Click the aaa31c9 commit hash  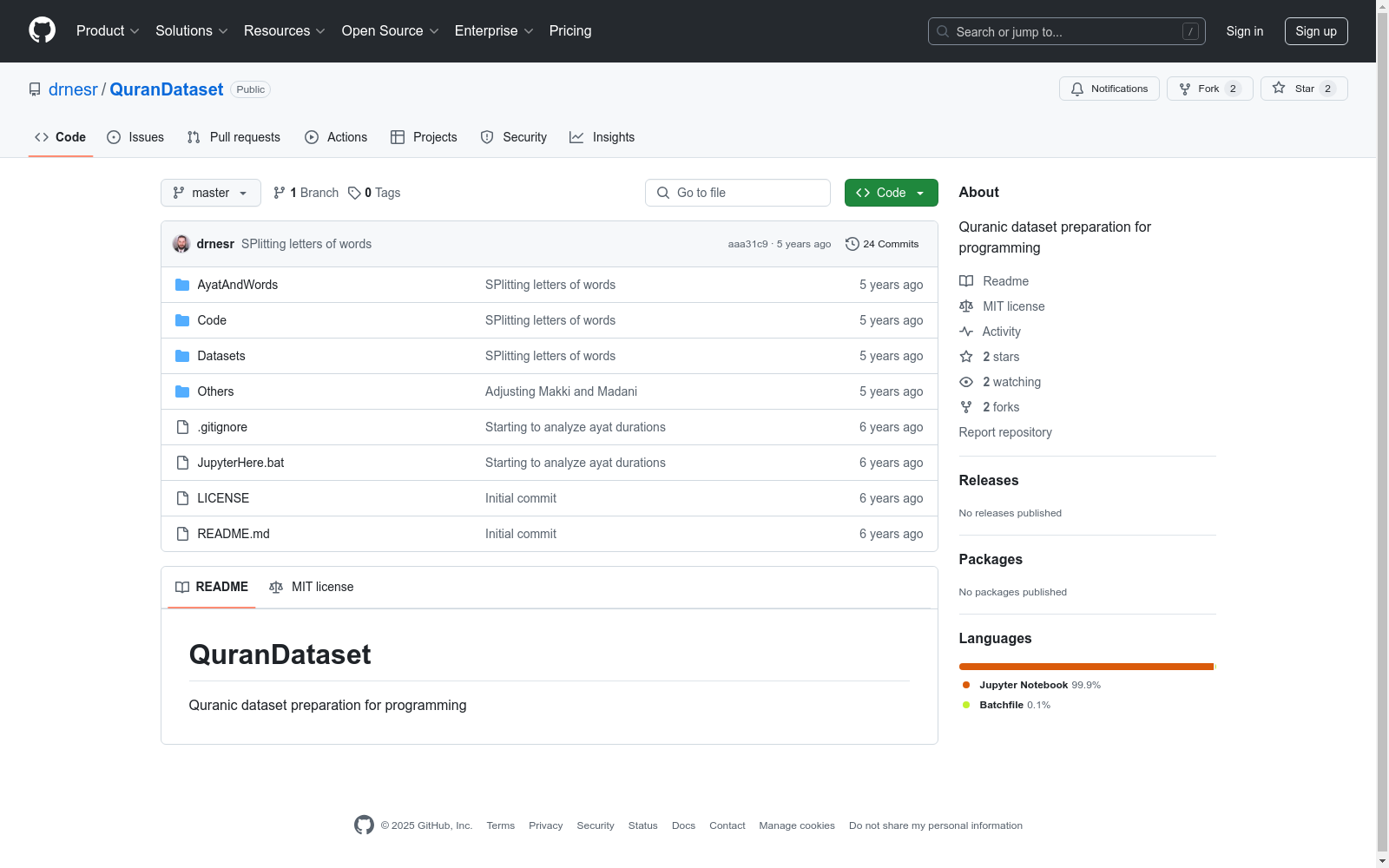coord(748,244)
